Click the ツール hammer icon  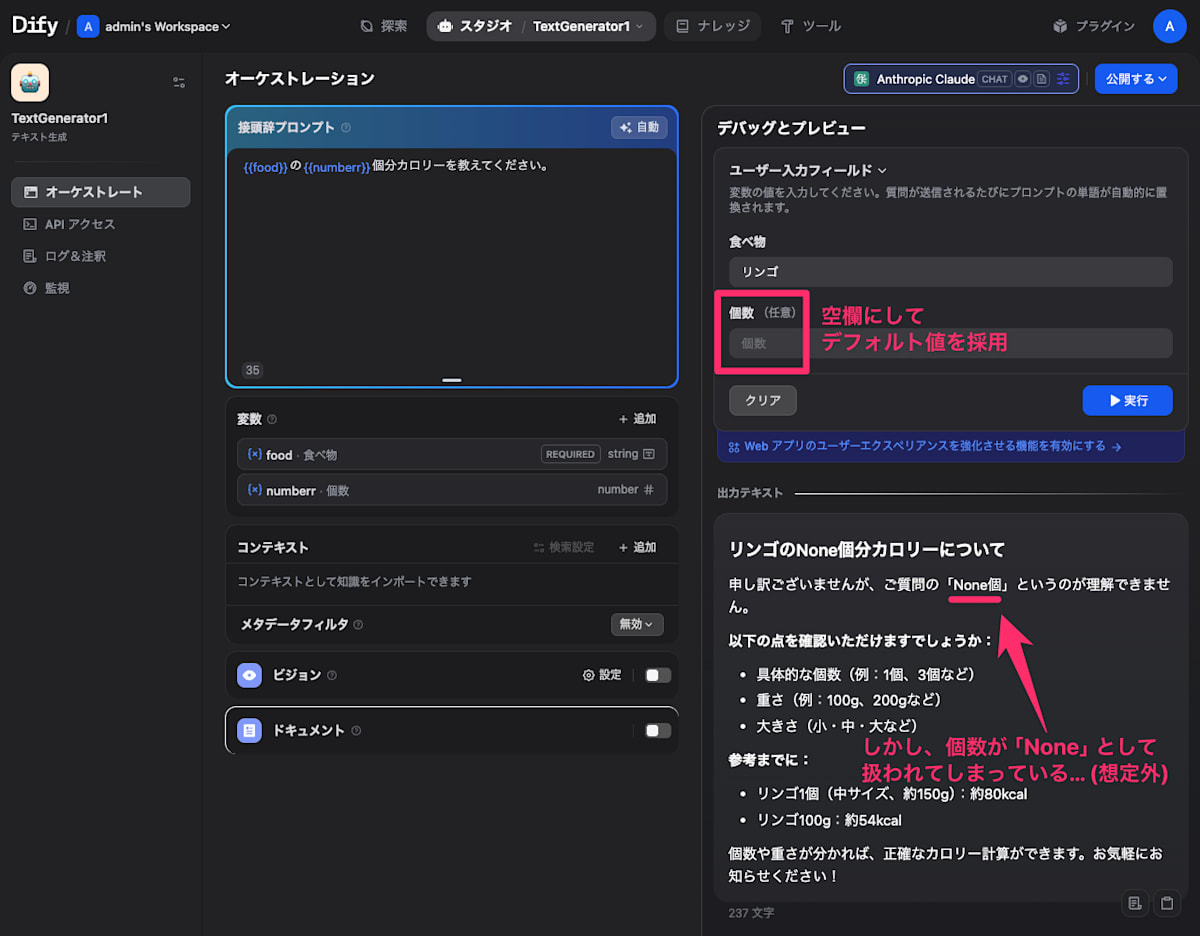click(x=788, y=26)
